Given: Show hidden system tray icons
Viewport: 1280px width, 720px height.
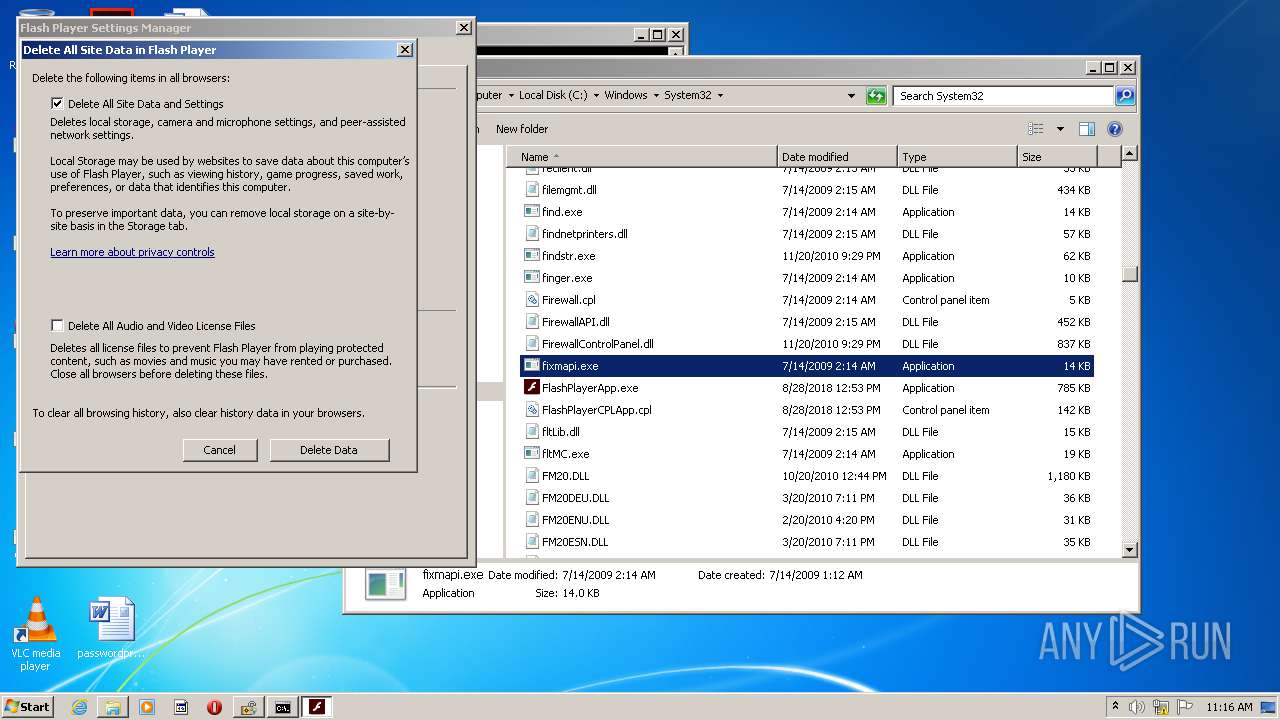Looking at the screenshot, I should [1115, 707].
